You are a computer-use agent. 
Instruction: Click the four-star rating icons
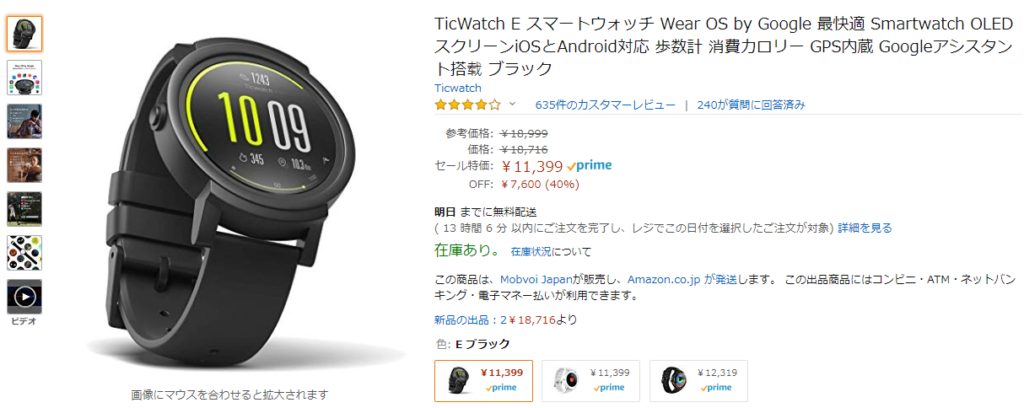[468, 104]
